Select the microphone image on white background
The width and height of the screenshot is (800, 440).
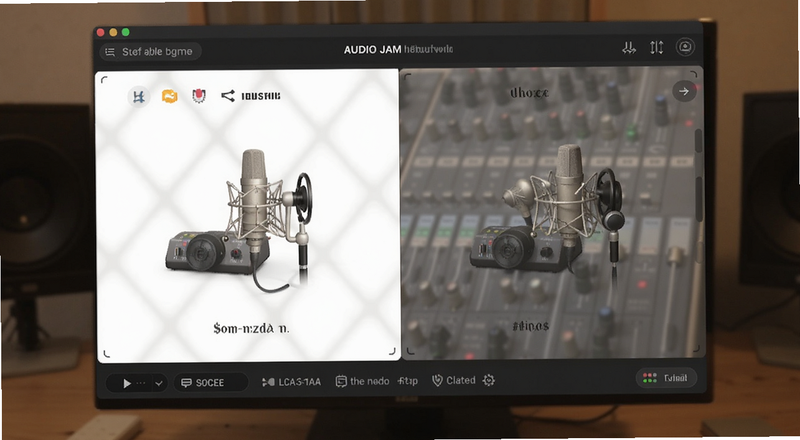point(240,219)
